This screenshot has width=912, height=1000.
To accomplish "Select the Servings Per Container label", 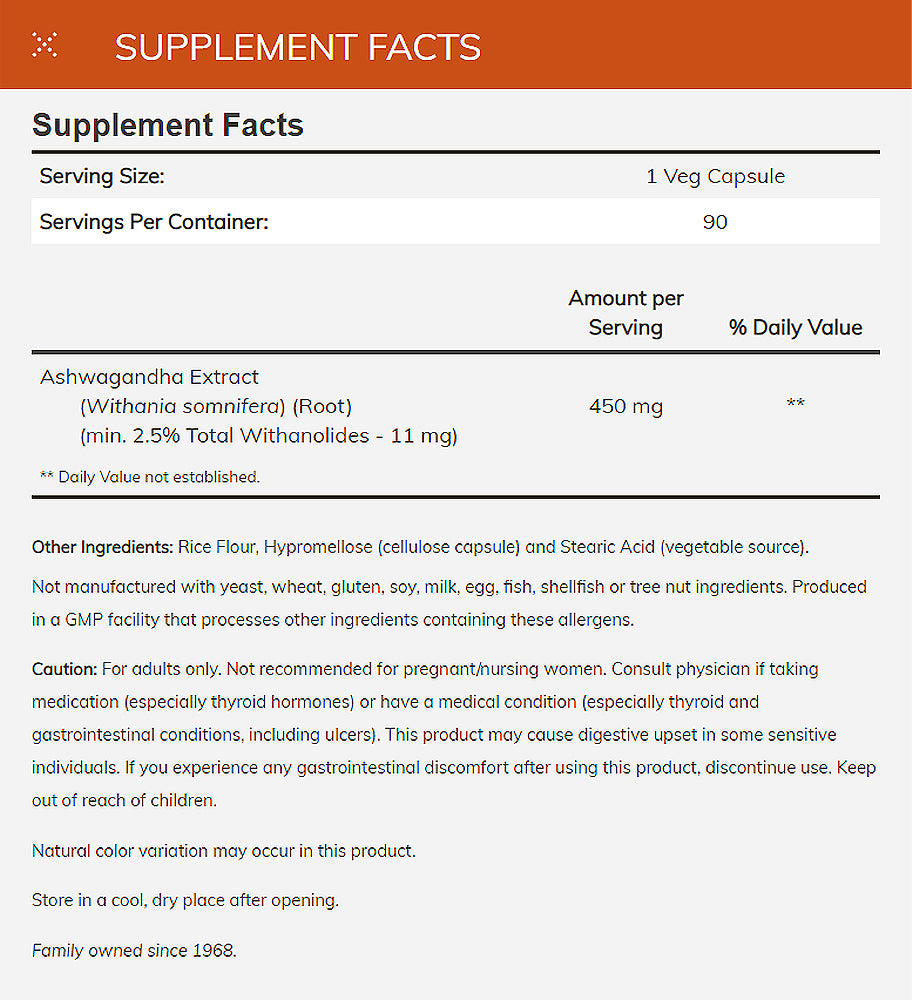I will click(154, 222).
